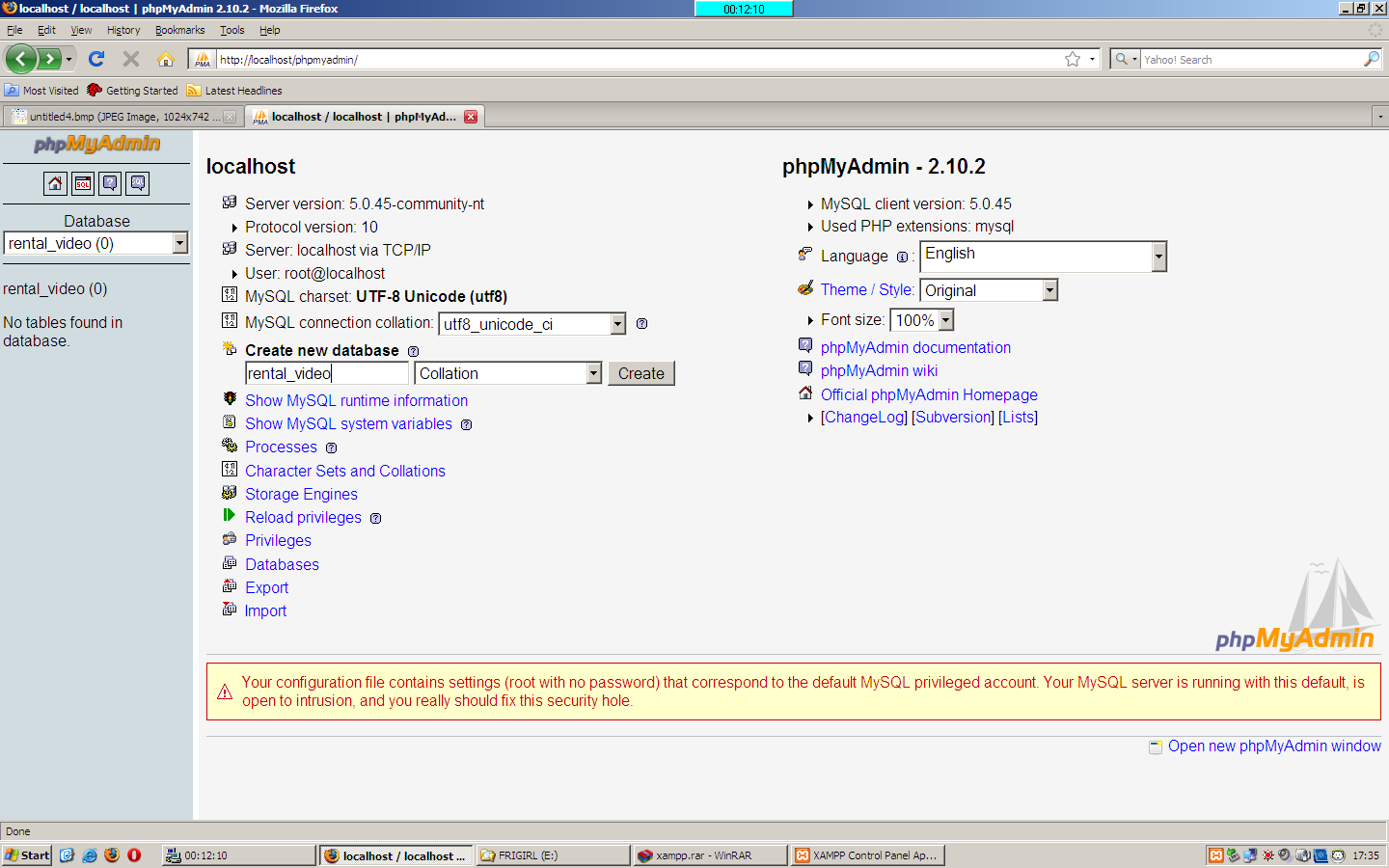The height and width of the screenshot is (868, 1389).
Task: Open the Privileges link
Action: point(278,540)
